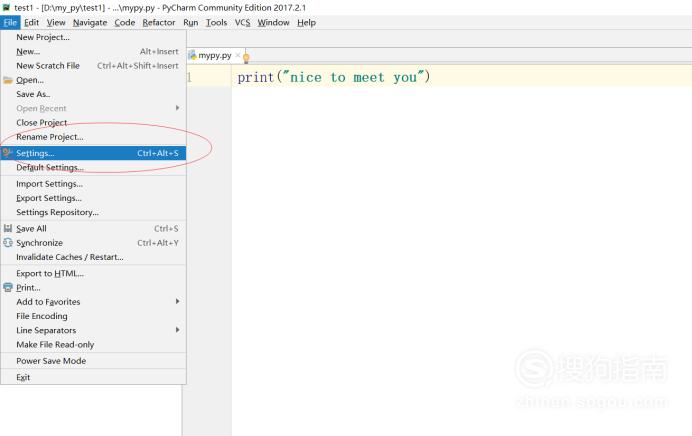Click the Python file icon on mypy.py tab
Viewport: 692px width, 436px height.
click(x=192, y=55)
